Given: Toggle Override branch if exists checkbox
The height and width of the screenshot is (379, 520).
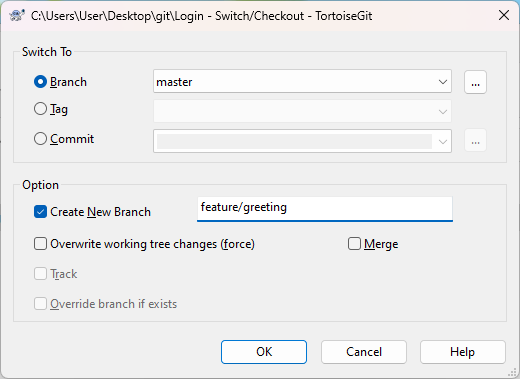Looking at the screenshot, I should (x=40, y=304).
